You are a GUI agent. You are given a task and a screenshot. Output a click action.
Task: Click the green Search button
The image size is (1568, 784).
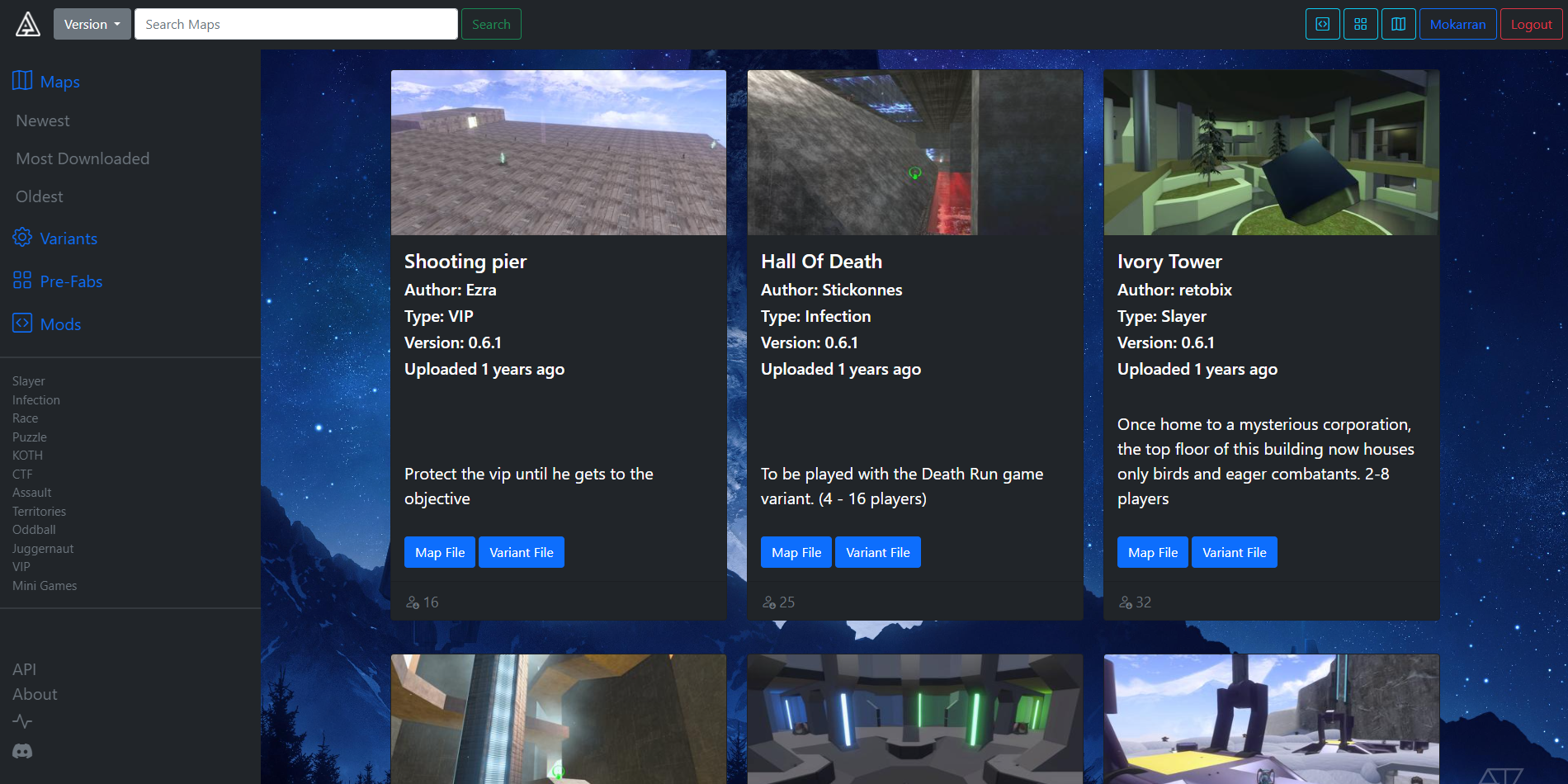tap(491, 24)
